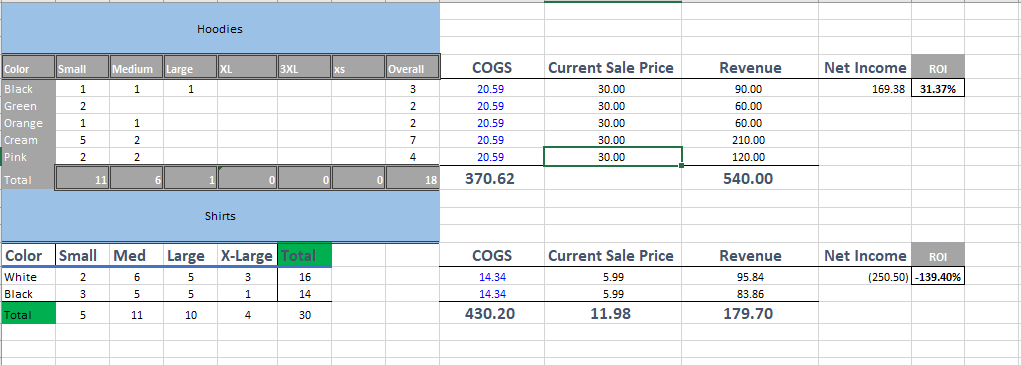Select hoodies COGS total 370.62
1021x365 pixels.
point(492,178)
